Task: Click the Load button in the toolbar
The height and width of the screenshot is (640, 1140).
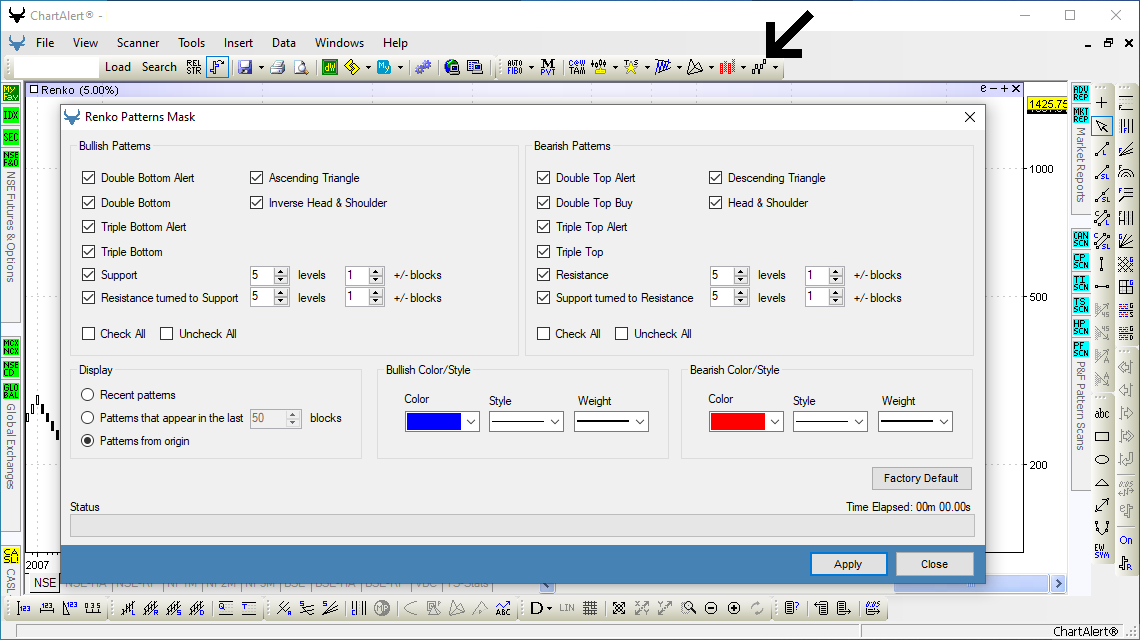Action: (x=118, y=67)
